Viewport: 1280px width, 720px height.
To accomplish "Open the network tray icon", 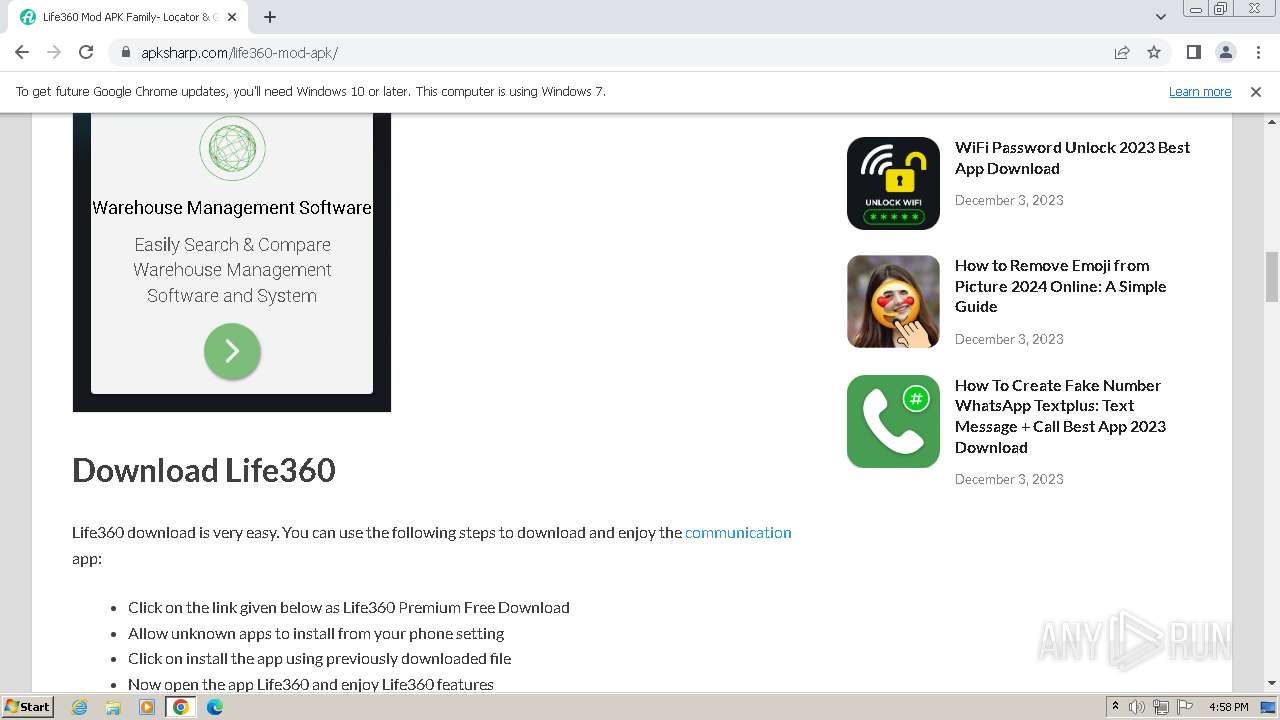I will coord(1161,707).
